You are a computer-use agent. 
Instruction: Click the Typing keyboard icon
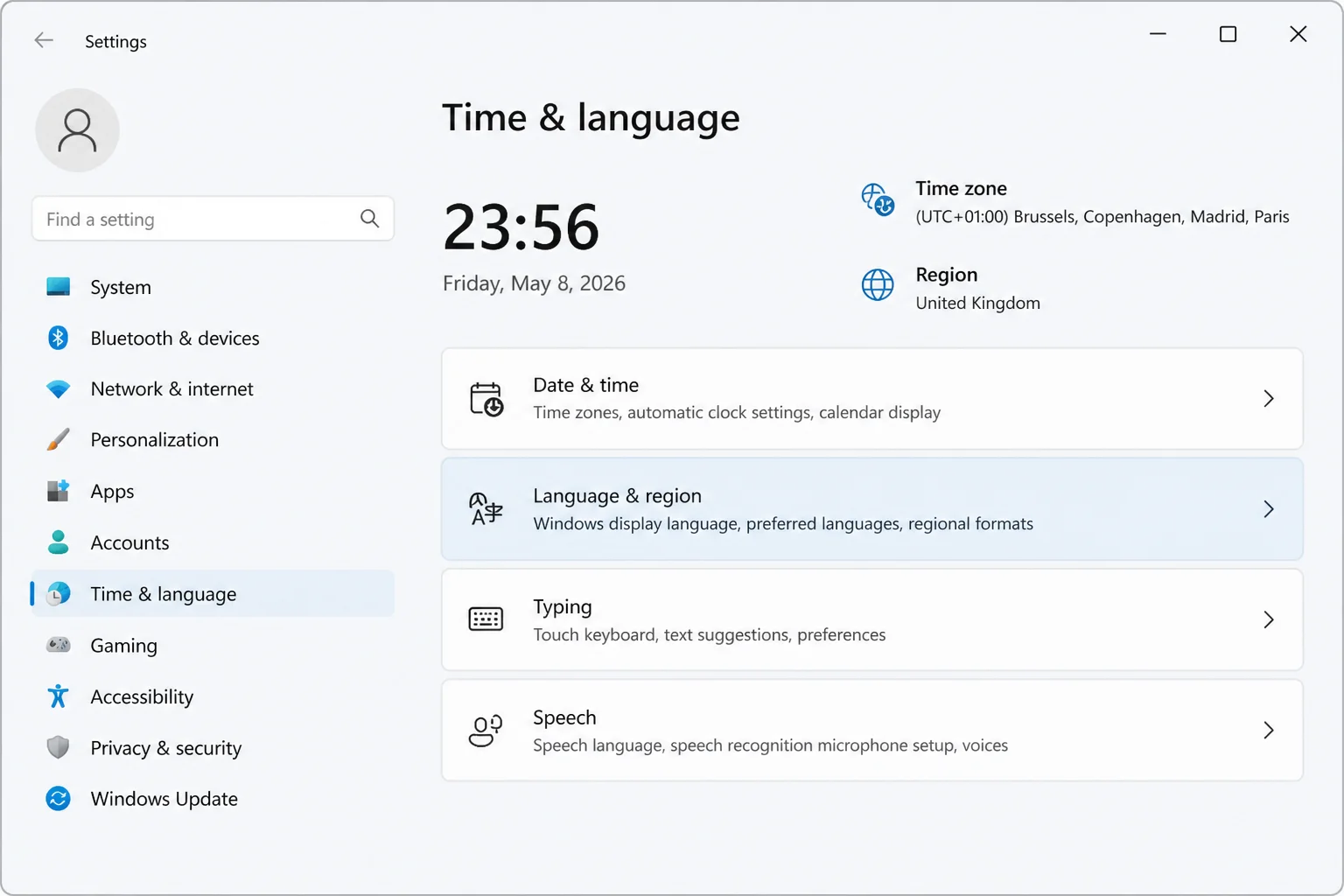tap(486, 619)
